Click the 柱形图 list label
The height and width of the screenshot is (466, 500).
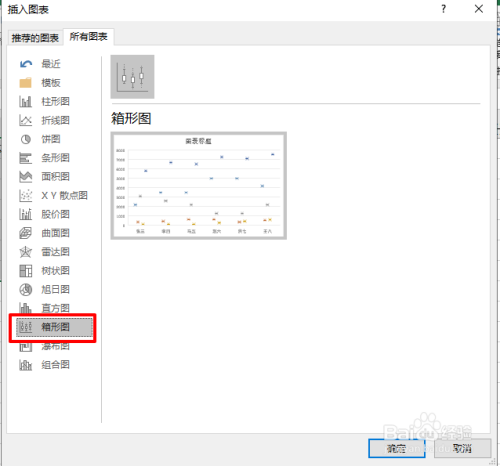(x=55, y=101)
